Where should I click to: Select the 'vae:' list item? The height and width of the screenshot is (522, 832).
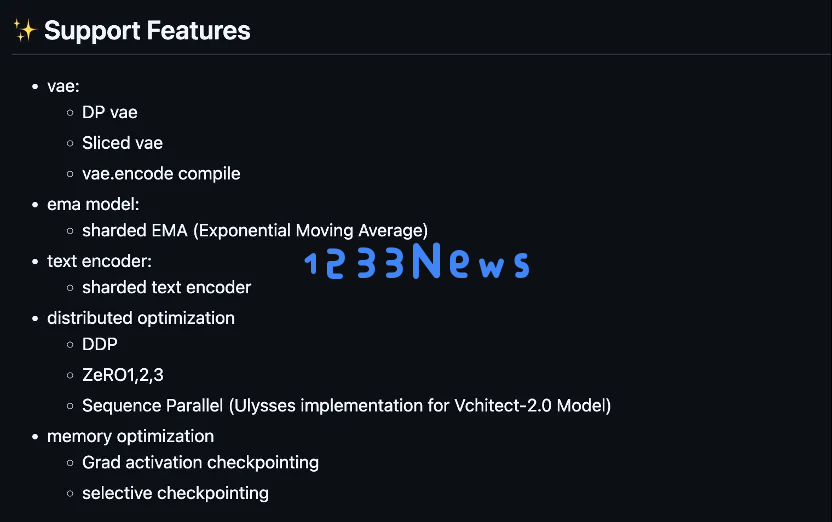point(63,86)
